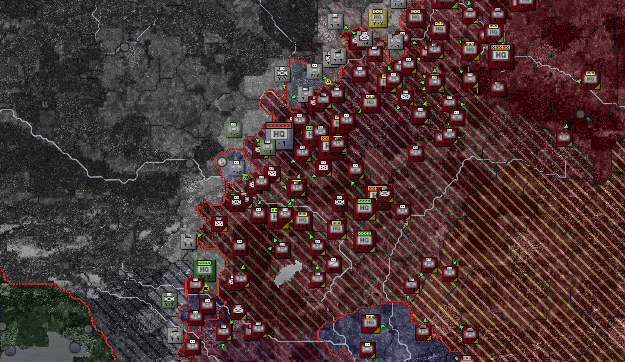Click the light grey lake on the map

(x=288, y=273)
